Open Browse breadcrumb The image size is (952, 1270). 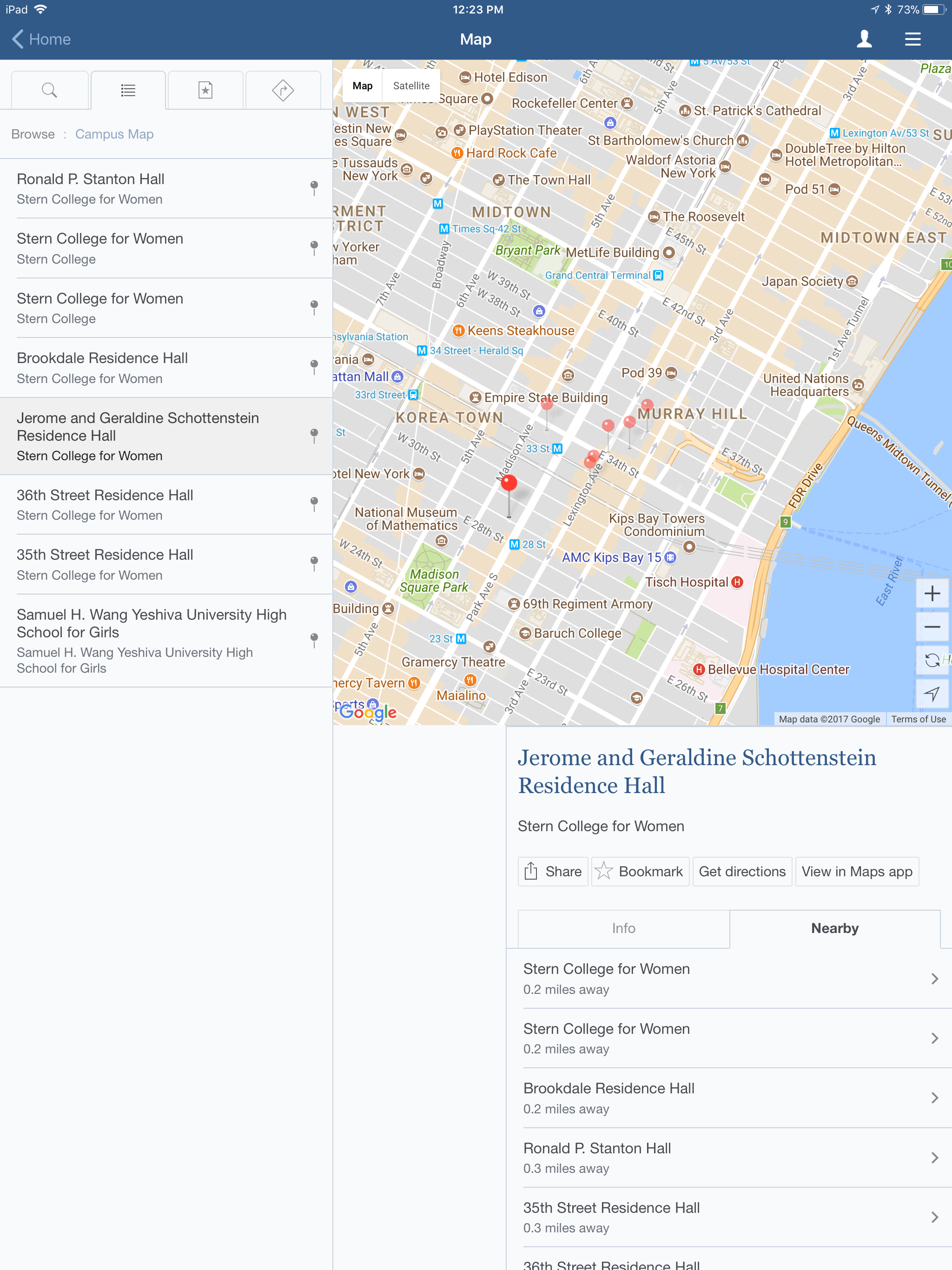click(x=33, y=134)
